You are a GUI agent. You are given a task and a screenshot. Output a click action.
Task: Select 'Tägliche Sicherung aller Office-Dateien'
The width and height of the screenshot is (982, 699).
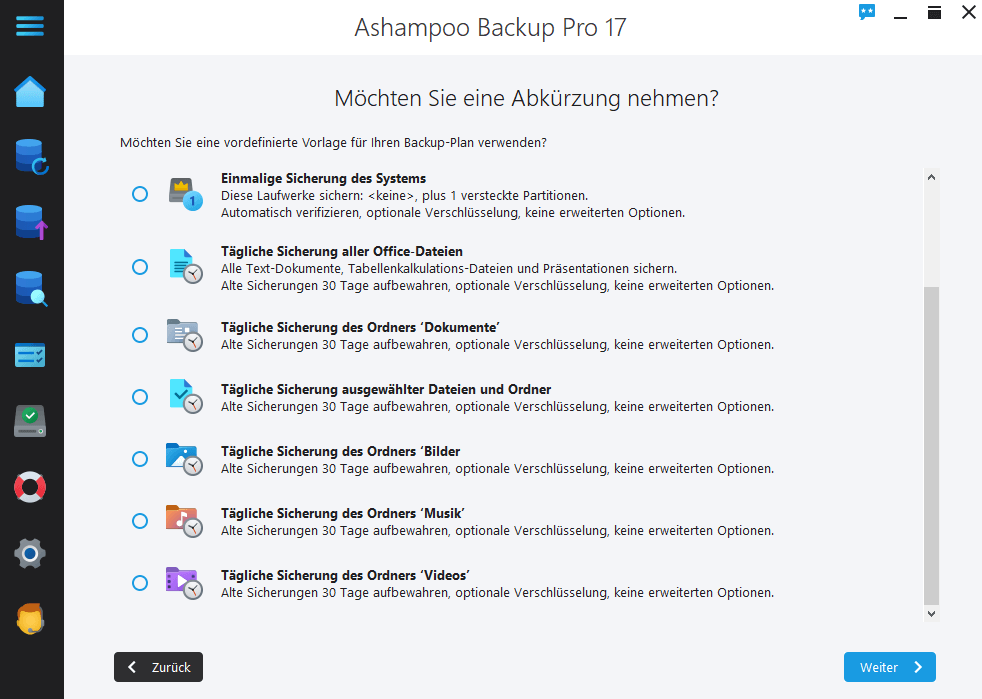pyautogui.click(x=140, y=267)
